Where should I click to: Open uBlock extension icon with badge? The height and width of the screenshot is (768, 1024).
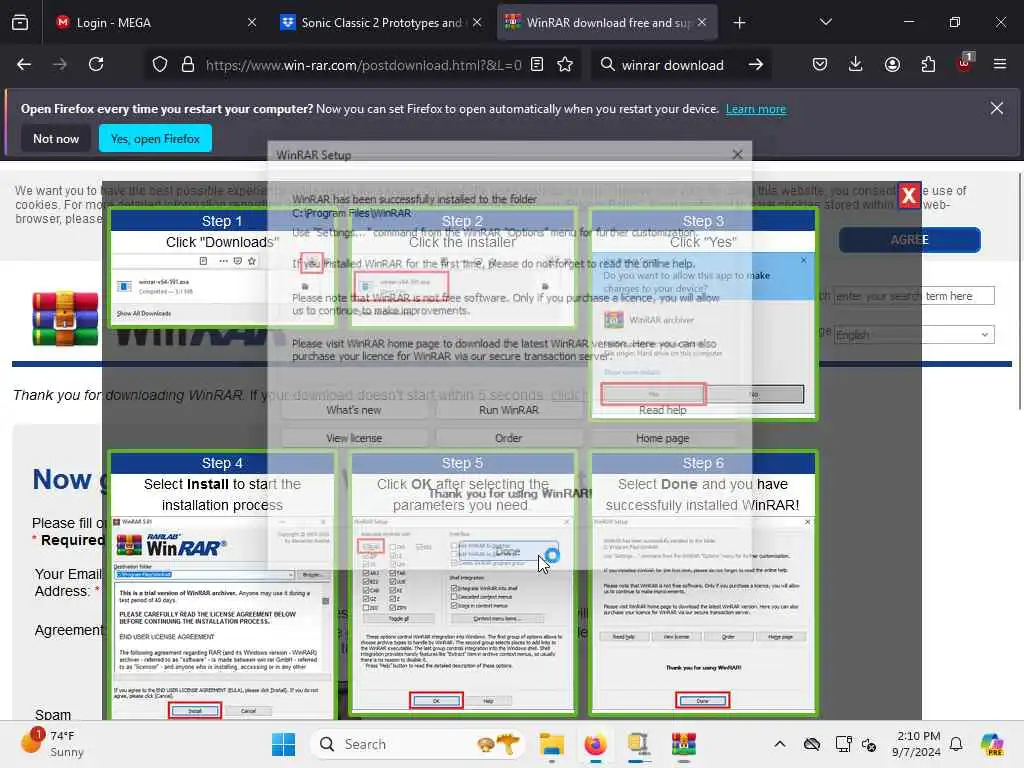[965, 63]
